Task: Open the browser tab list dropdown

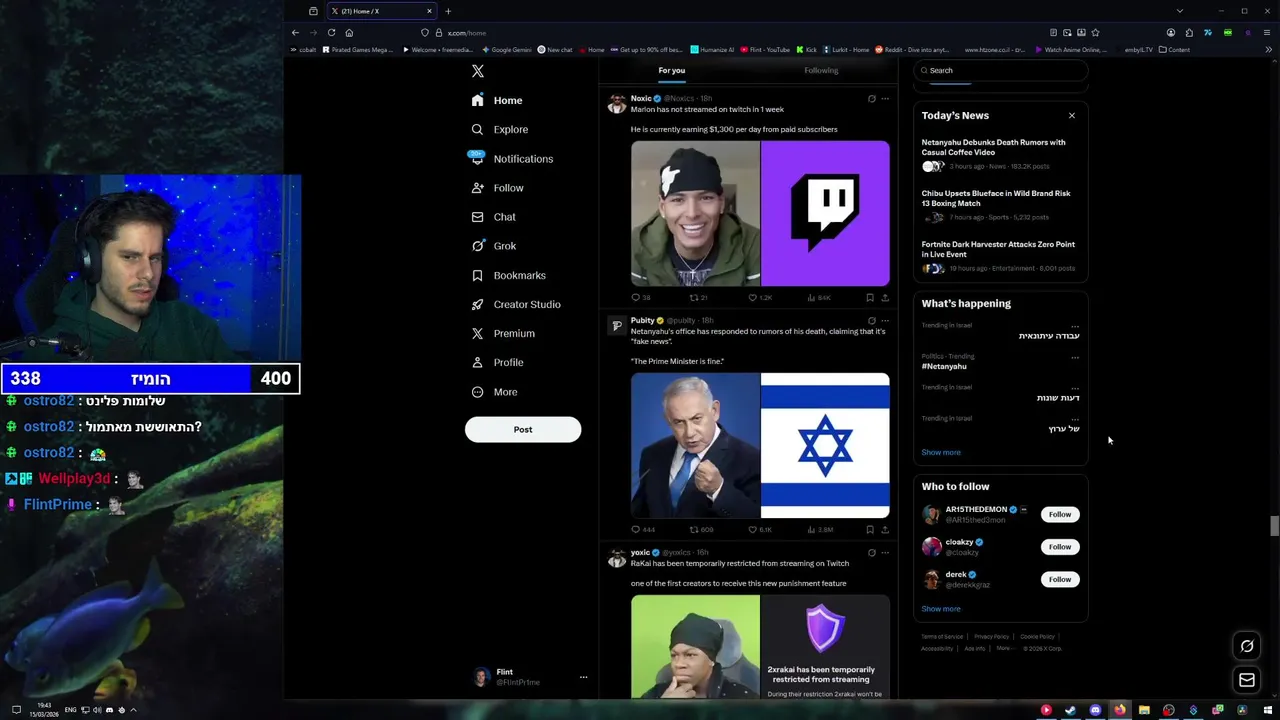Action: point(1179,11)
